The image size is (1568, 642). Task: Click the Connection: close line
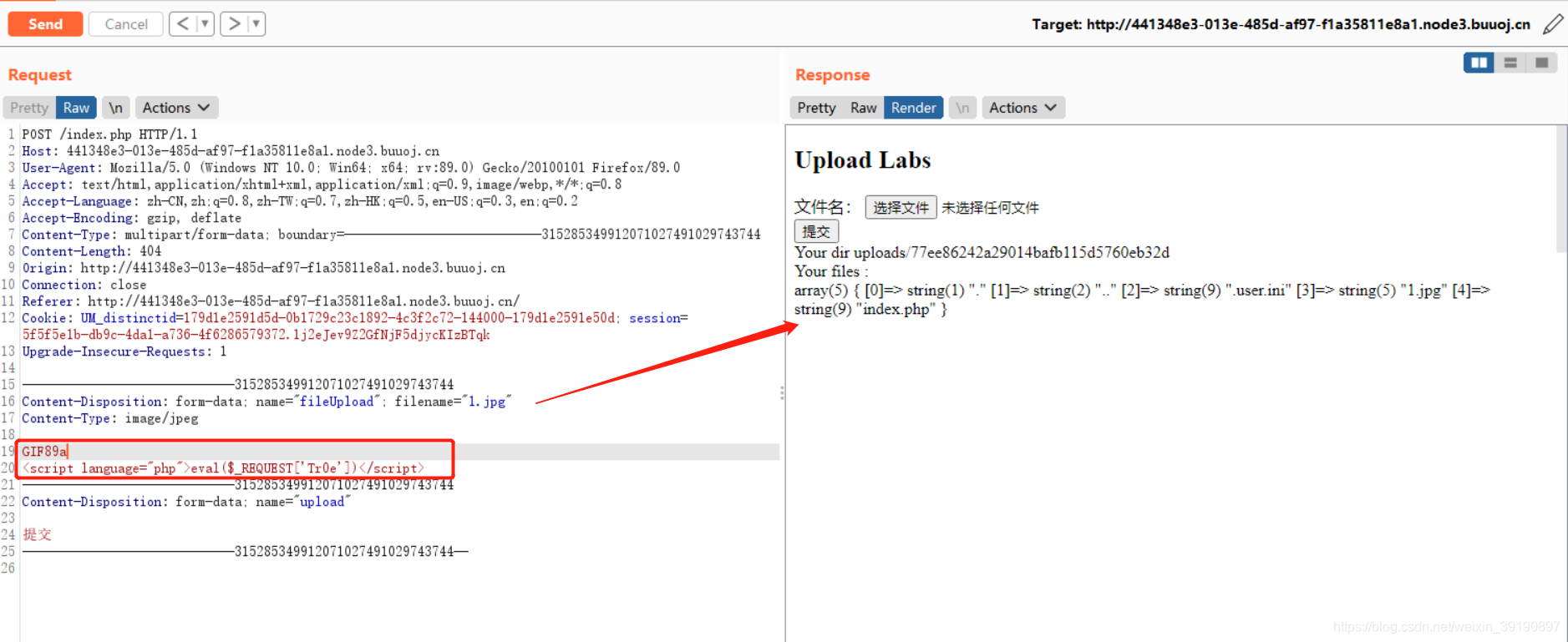(x=84, y=285)
